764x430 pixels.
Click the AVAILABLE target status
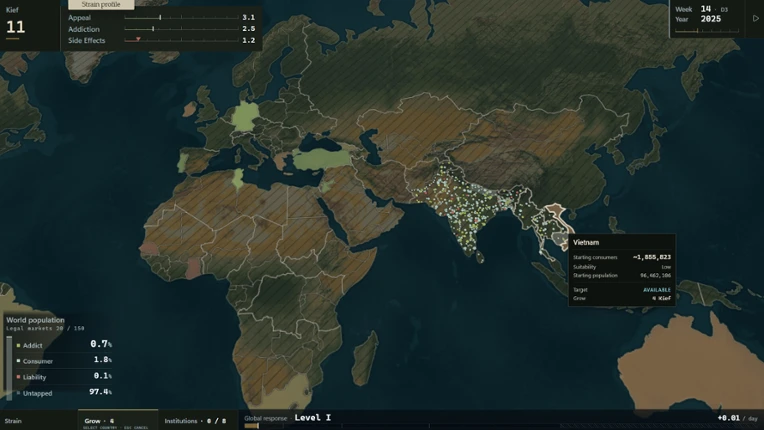(657, 290)
